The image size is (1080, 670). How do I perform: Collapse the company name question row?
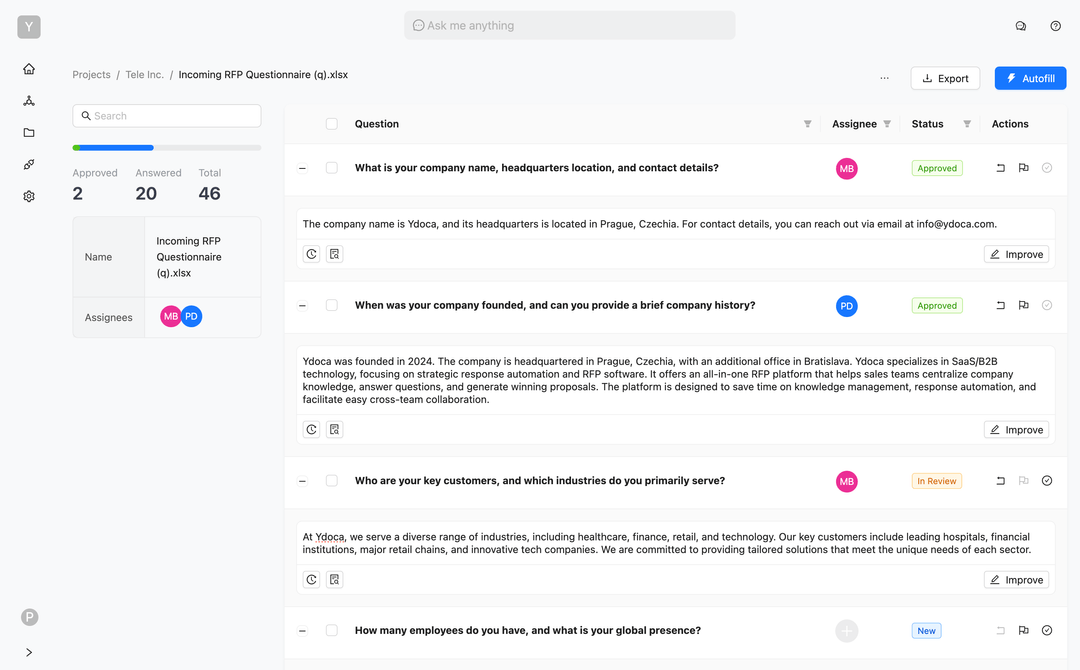click(x=302, y=168)
